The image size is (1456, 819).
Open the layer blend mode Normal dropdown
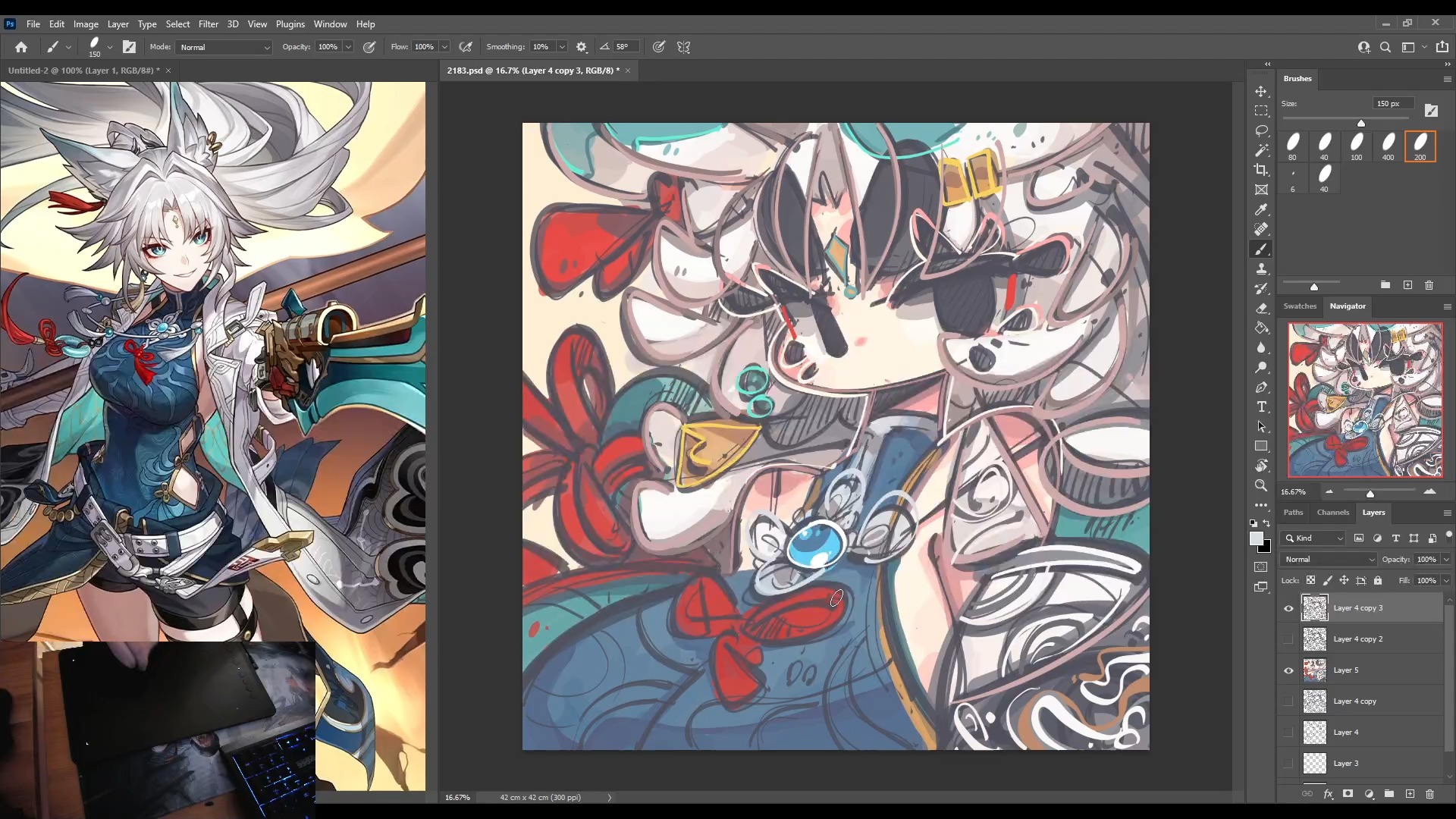1329,560
